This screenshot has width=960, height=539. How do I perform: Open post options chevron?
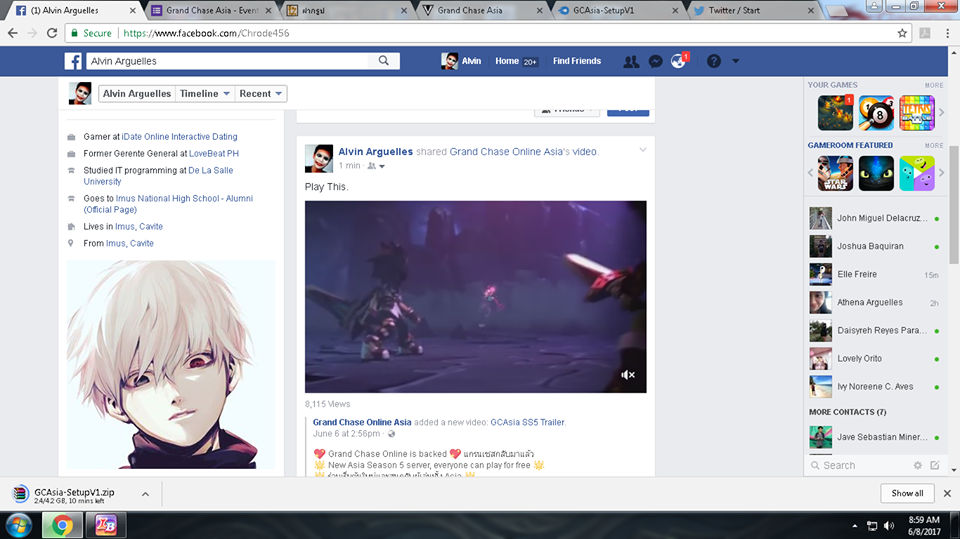point(642,149)
